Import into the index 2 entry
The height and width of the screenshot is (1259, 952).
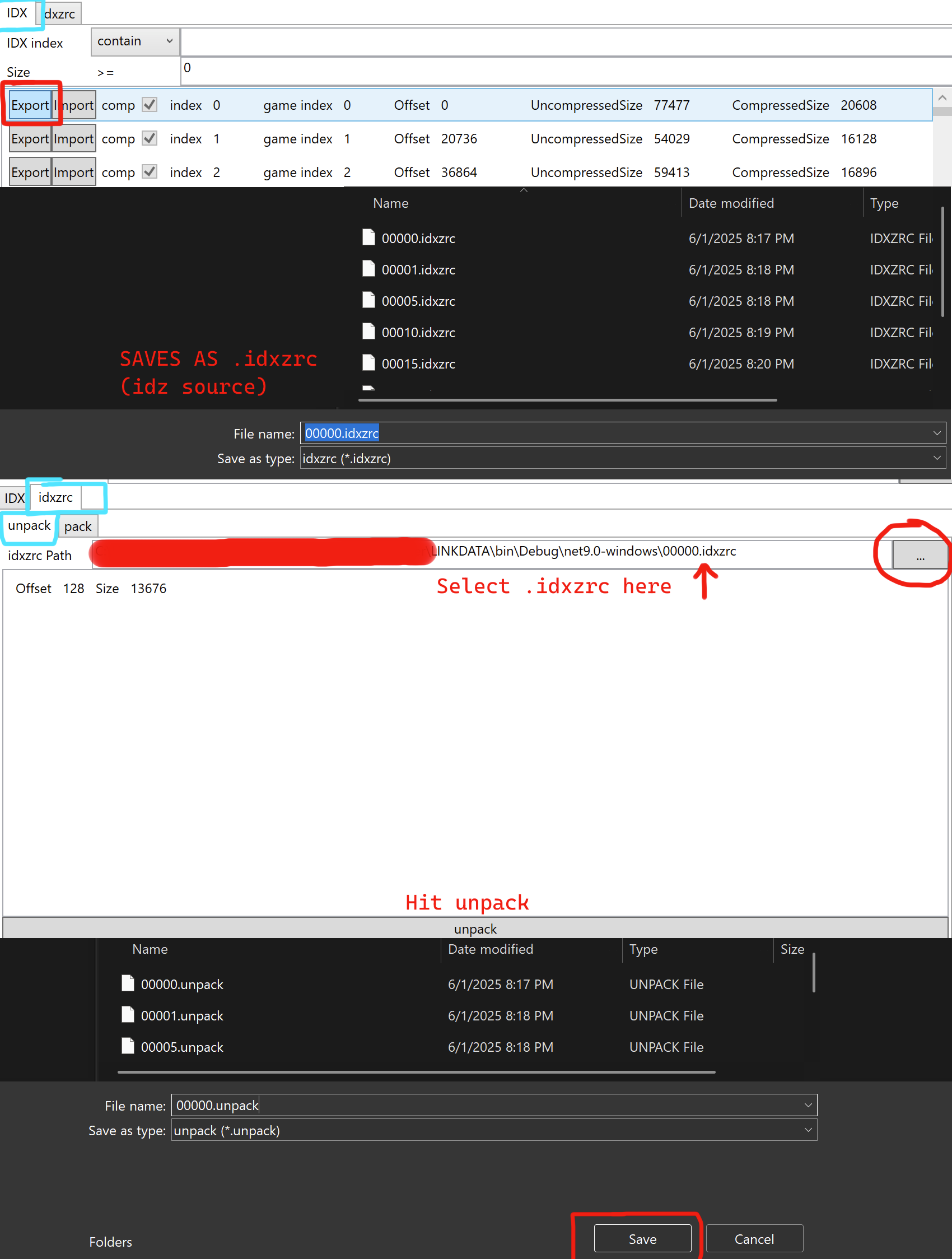click(x=74, y=172)
